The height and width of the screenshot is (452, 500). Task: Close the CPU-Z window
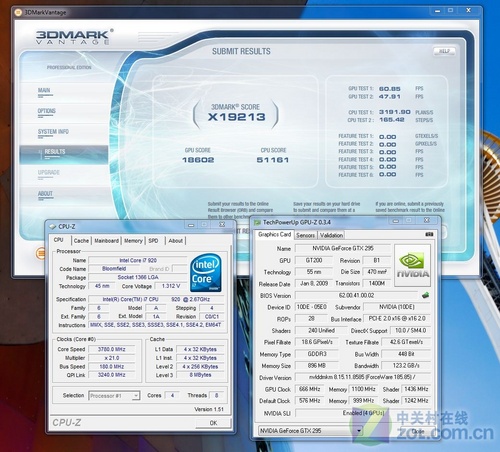point(222,225)
